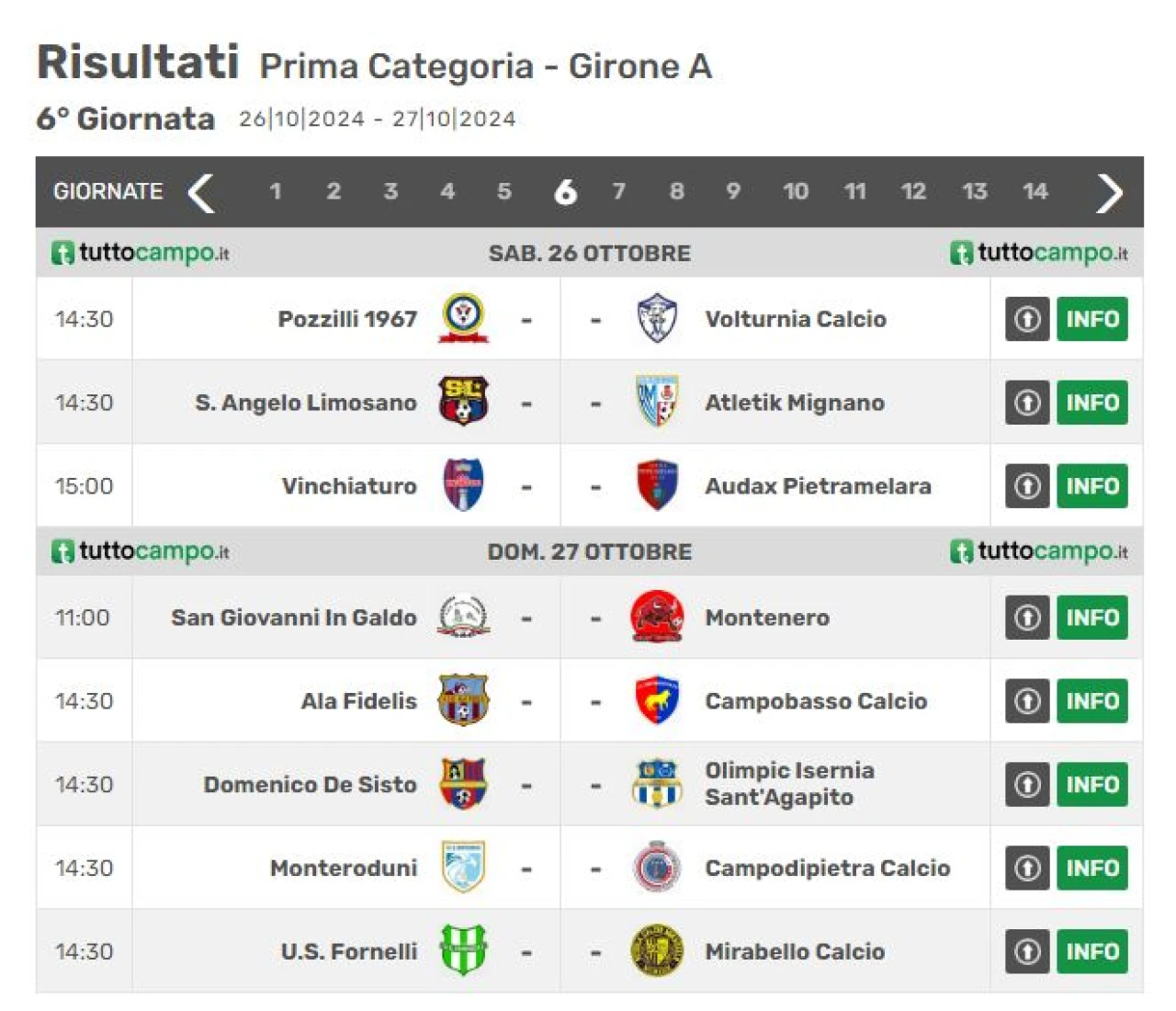Select giornata 14 tab
Image resolution: width=1176 pixels, height=1011 pixels.
coord(1035,191)
